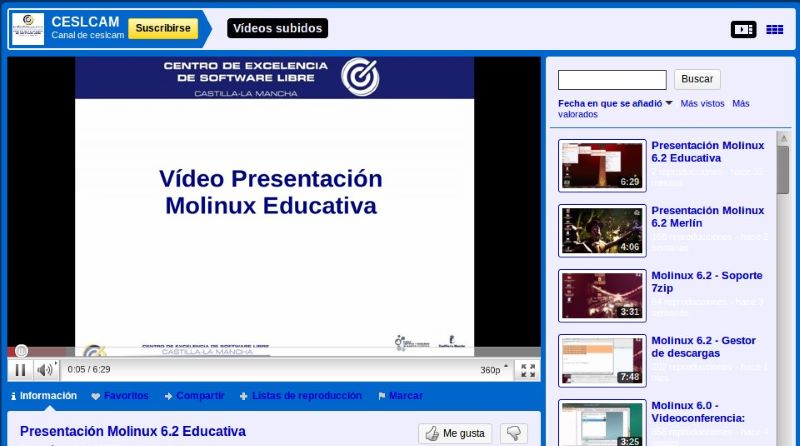Click the CESLCAM channel avatar icon

pos(28,29)
